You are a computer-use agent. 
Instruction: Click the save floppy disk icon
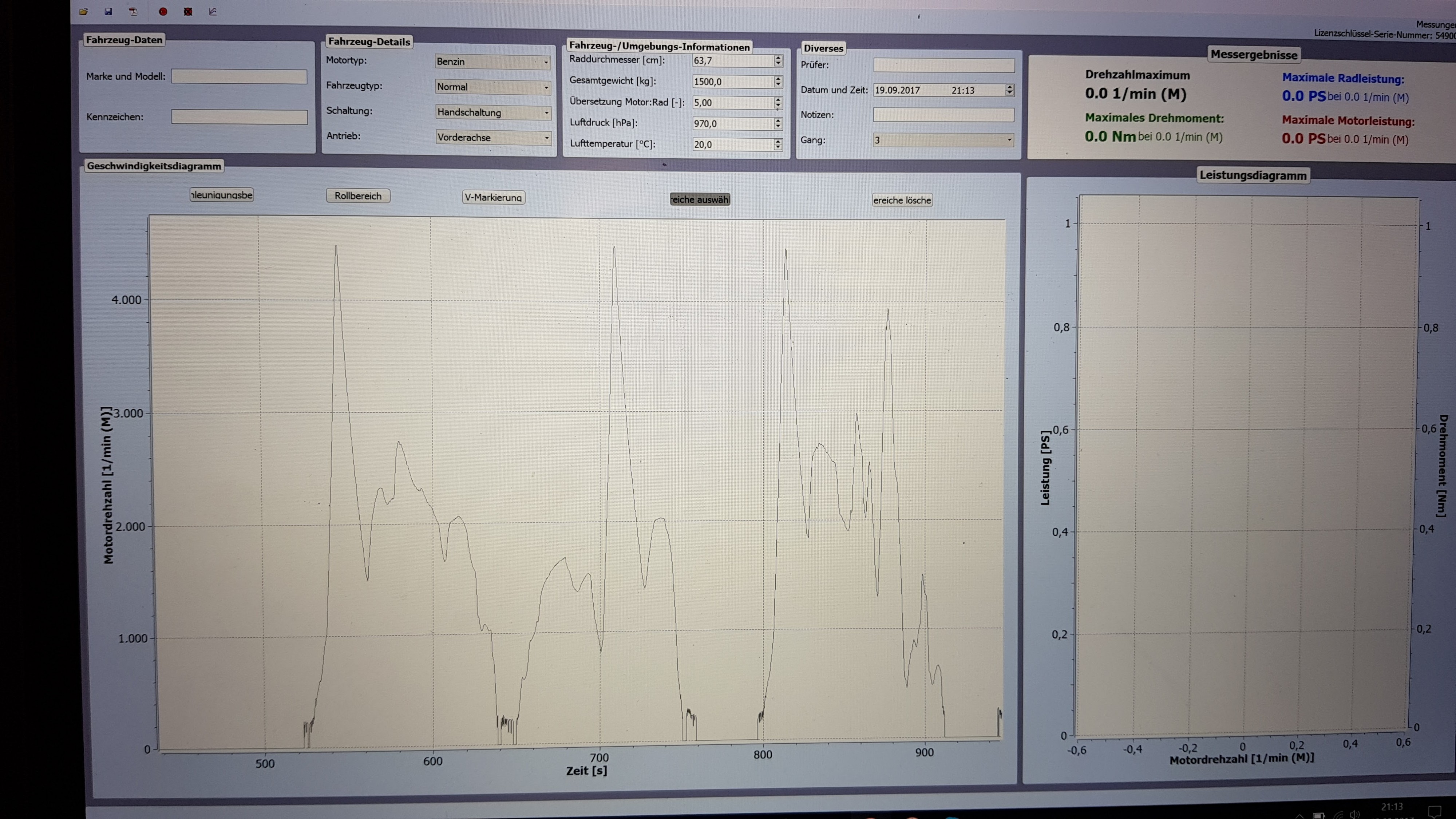[108, 11]
